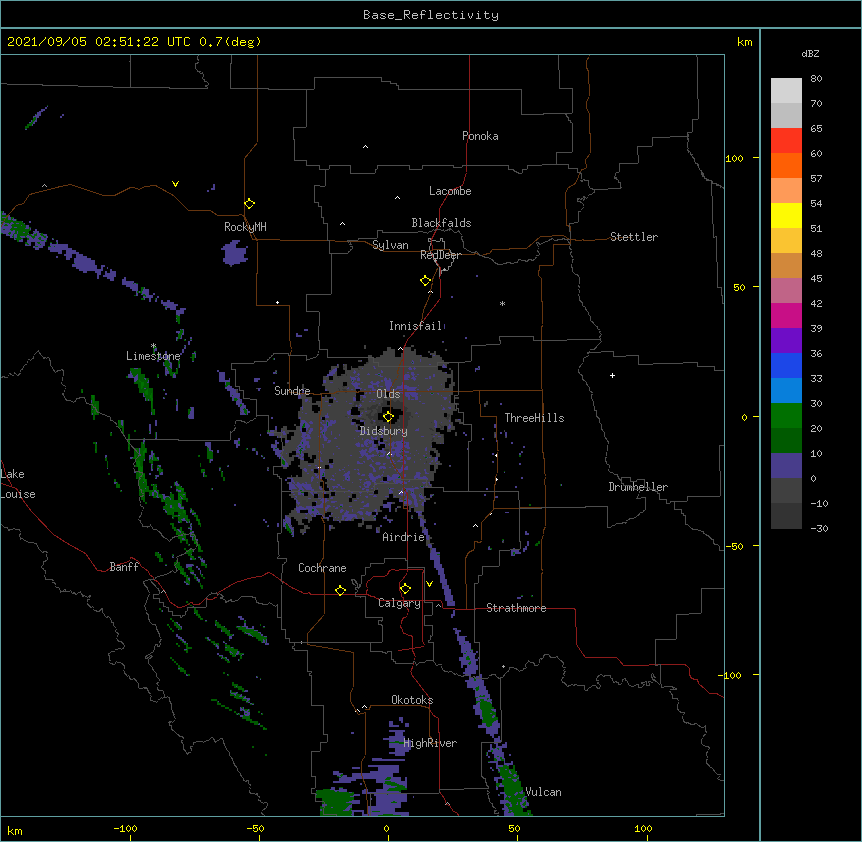Click the Blackfalds city label
The width and height of the screenshot is (862, 842).
tap(441, 223)
